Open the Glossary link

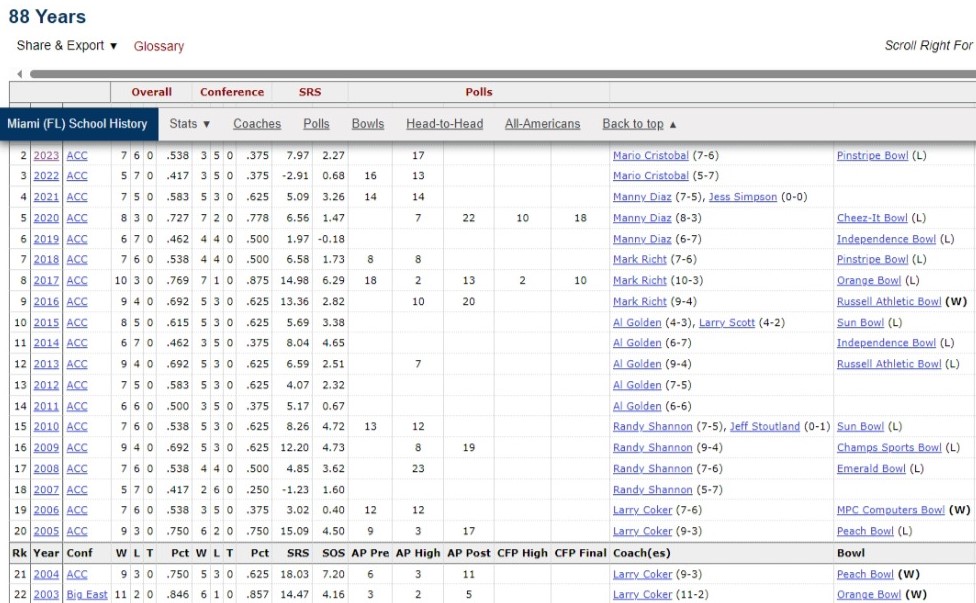[x=159, y=46]
